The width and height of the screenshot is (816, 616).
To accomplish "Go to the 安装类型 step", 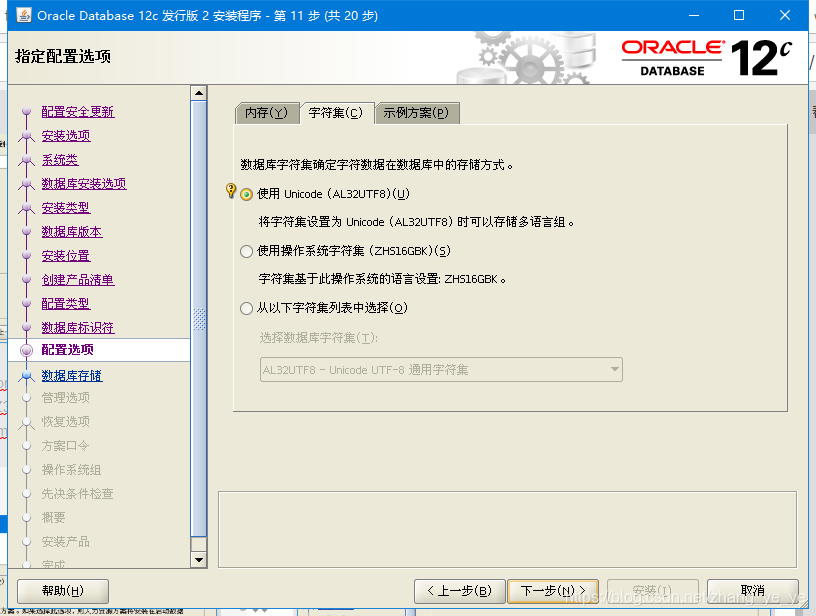I will [66, 208].
